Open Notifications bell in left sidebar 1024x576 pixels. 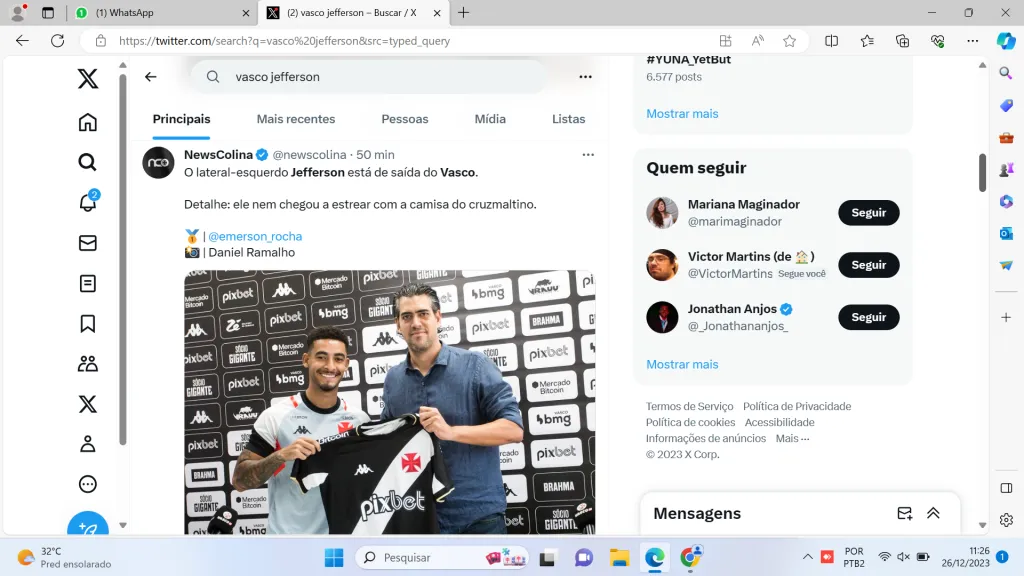click(x=88, y=202)
